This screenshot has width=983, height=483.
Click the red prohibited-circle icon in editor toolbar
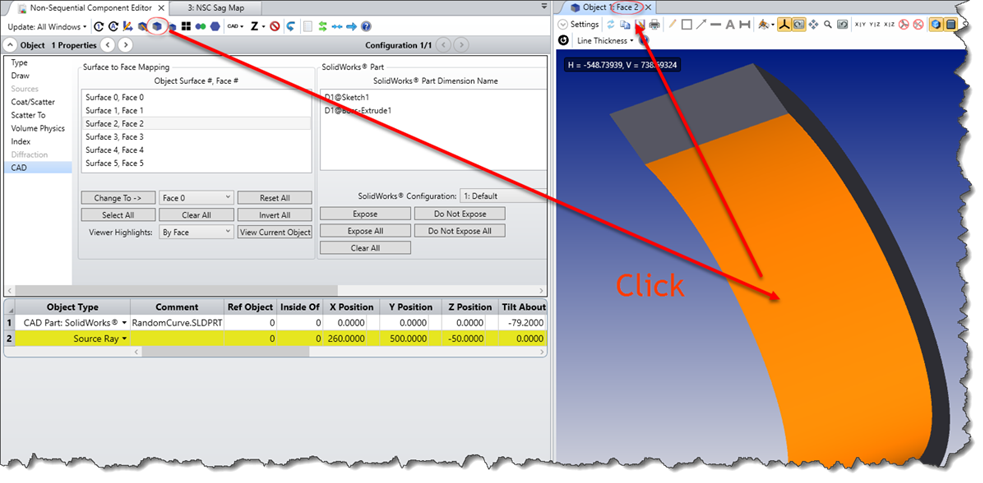point(274,26)
